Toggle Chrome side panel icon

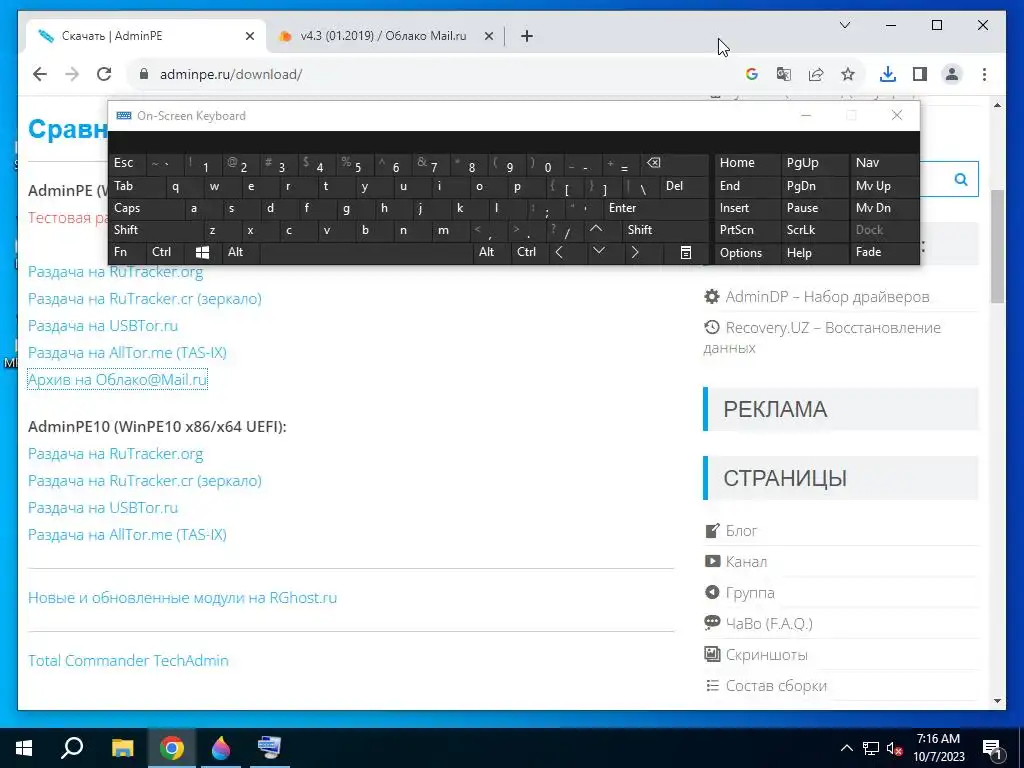(x=920, y=74)
